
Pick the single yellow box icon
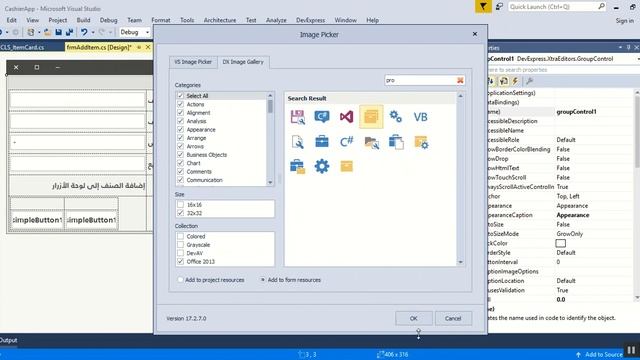pos(347,166)
